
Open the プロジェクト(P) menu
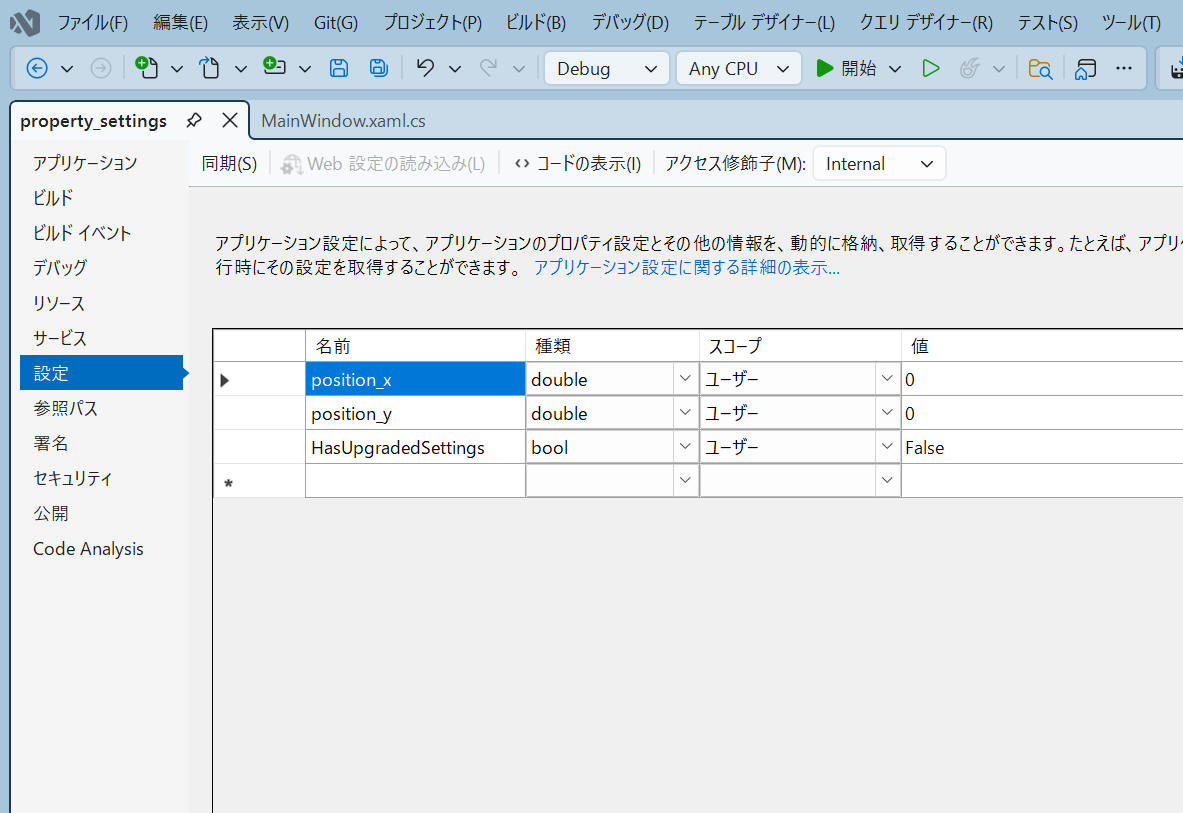pyautogui.click(x=432, y=23)
